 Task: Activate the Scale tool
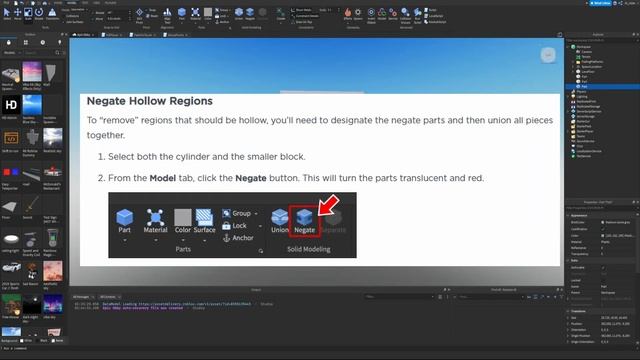[28, 14]
